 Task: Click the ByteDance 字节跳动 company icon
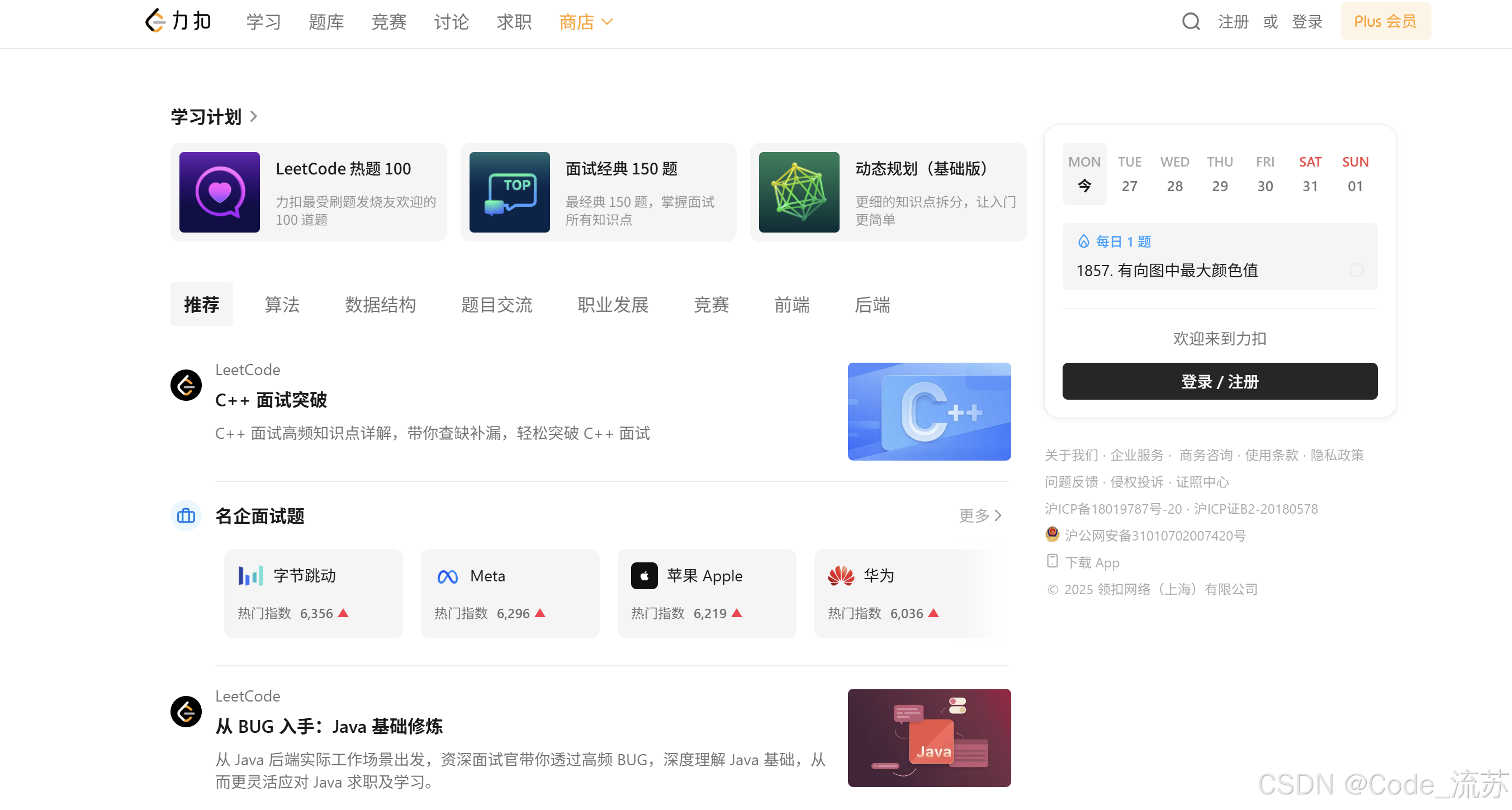point(250,576)
